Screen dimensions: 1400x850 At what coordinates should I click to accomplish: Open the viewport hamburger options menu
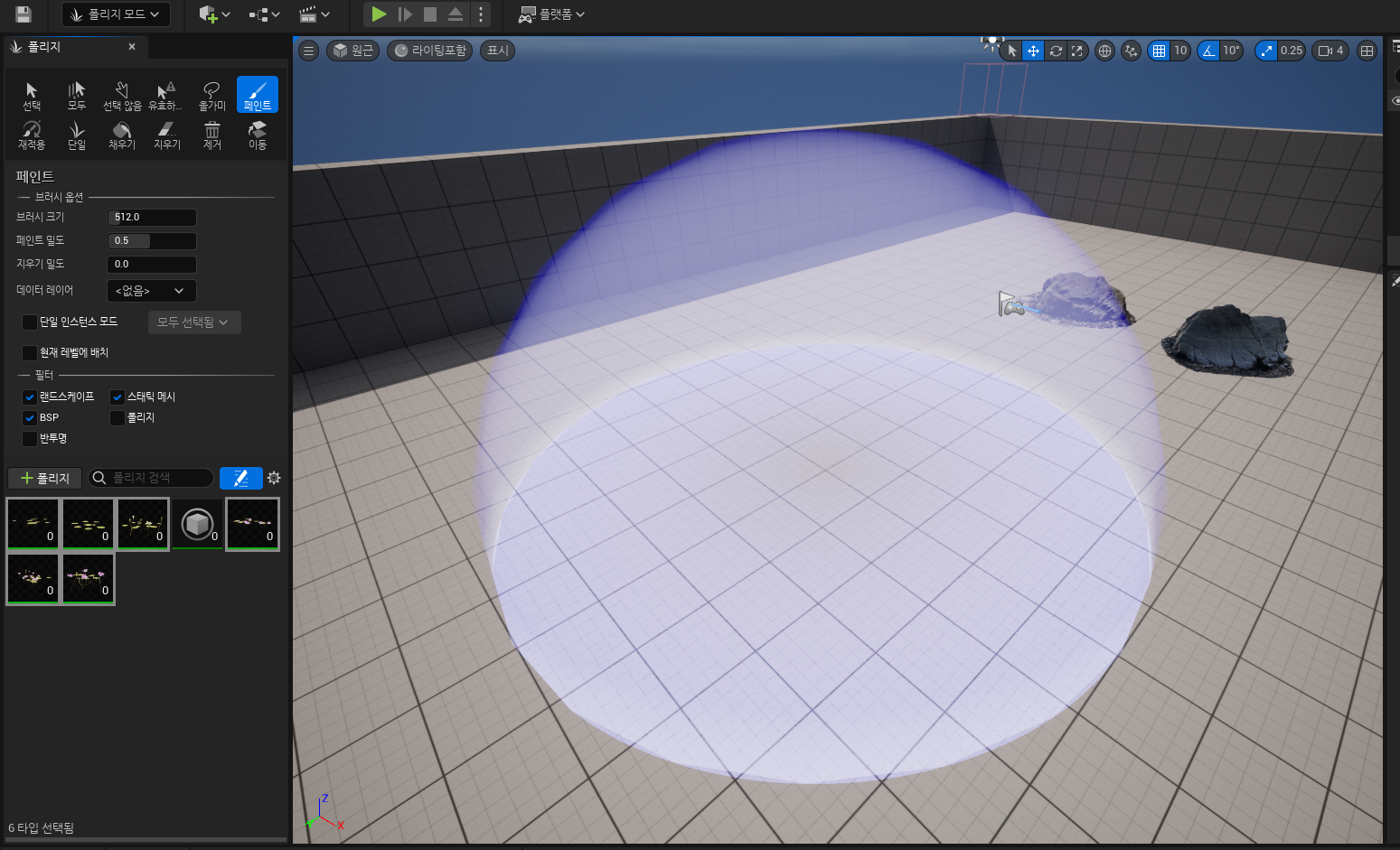pos(309,51)
